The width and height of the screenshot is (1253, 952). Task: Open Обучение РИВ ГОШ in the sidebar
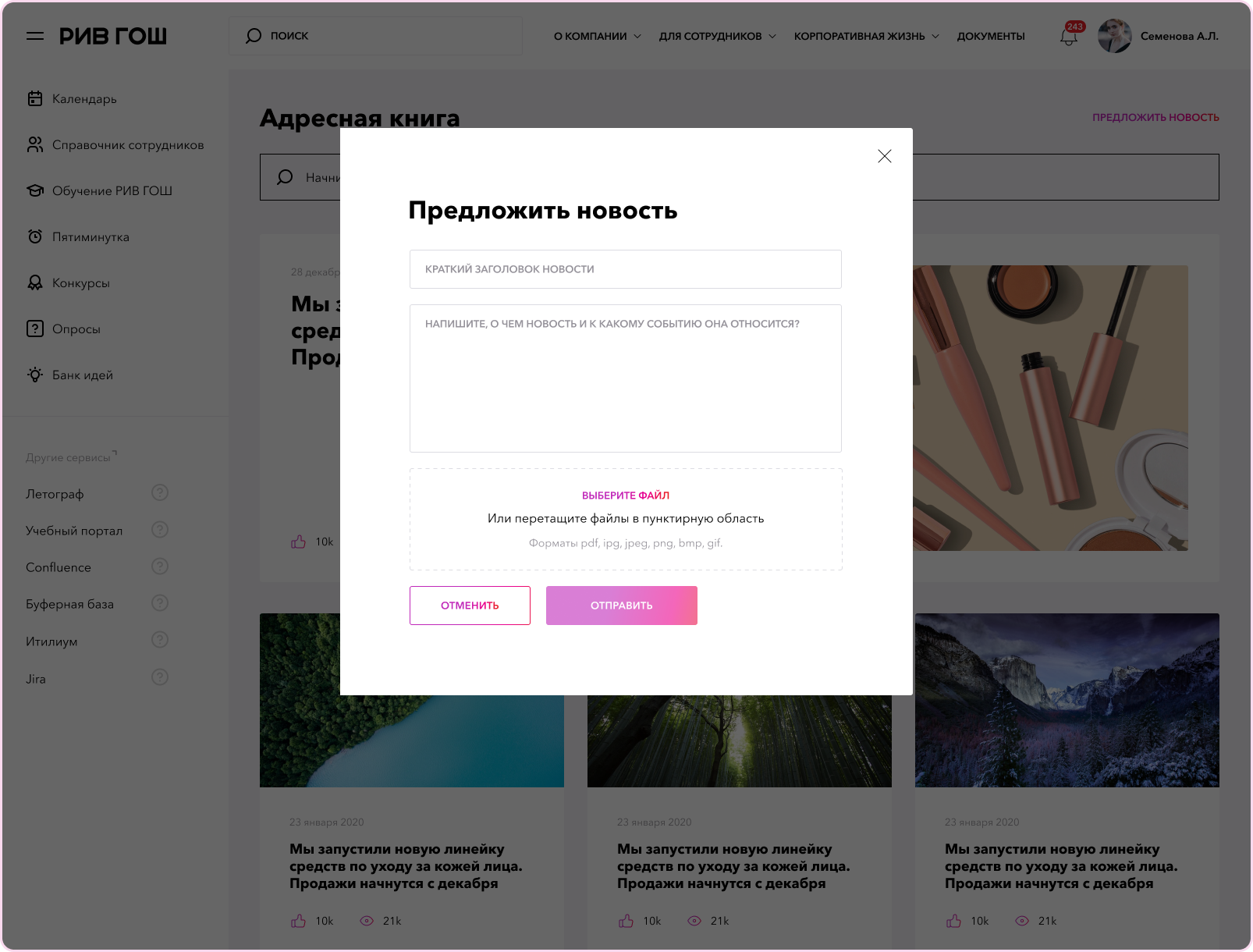[112, 190]
